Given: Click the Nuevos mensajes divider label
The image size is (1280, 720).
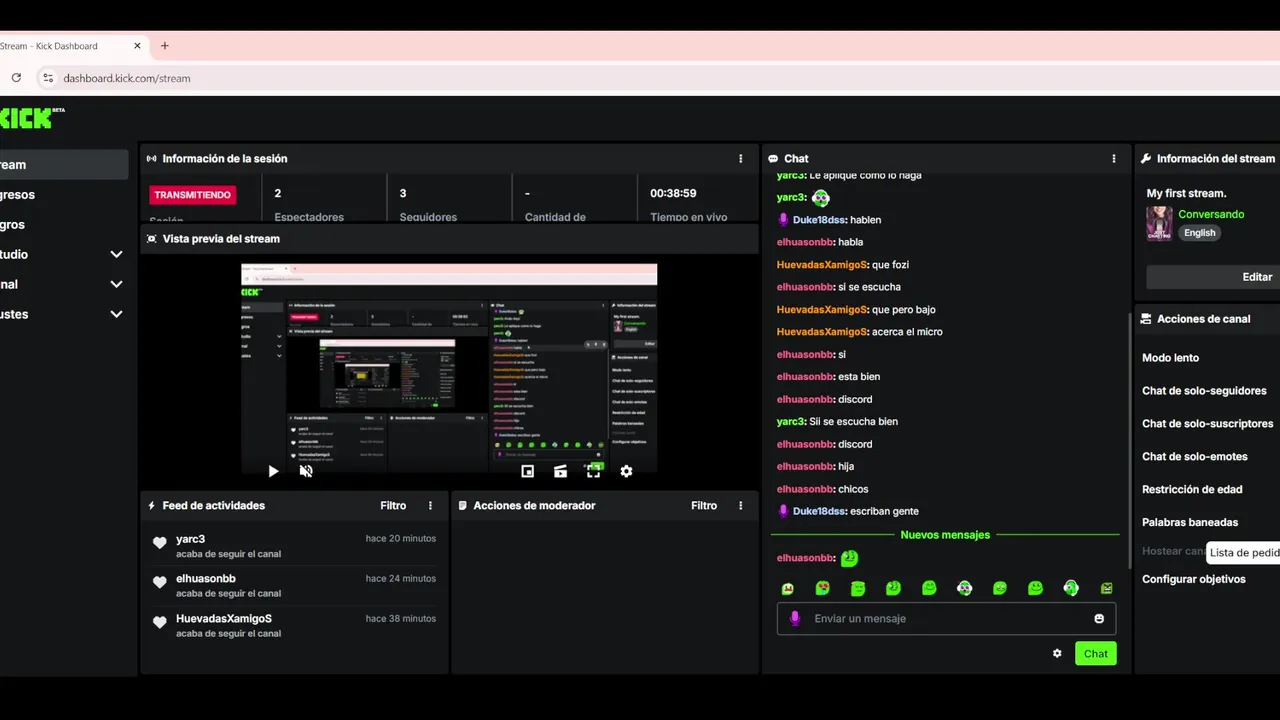Looking at the screenshot, I should click(945, 535).
